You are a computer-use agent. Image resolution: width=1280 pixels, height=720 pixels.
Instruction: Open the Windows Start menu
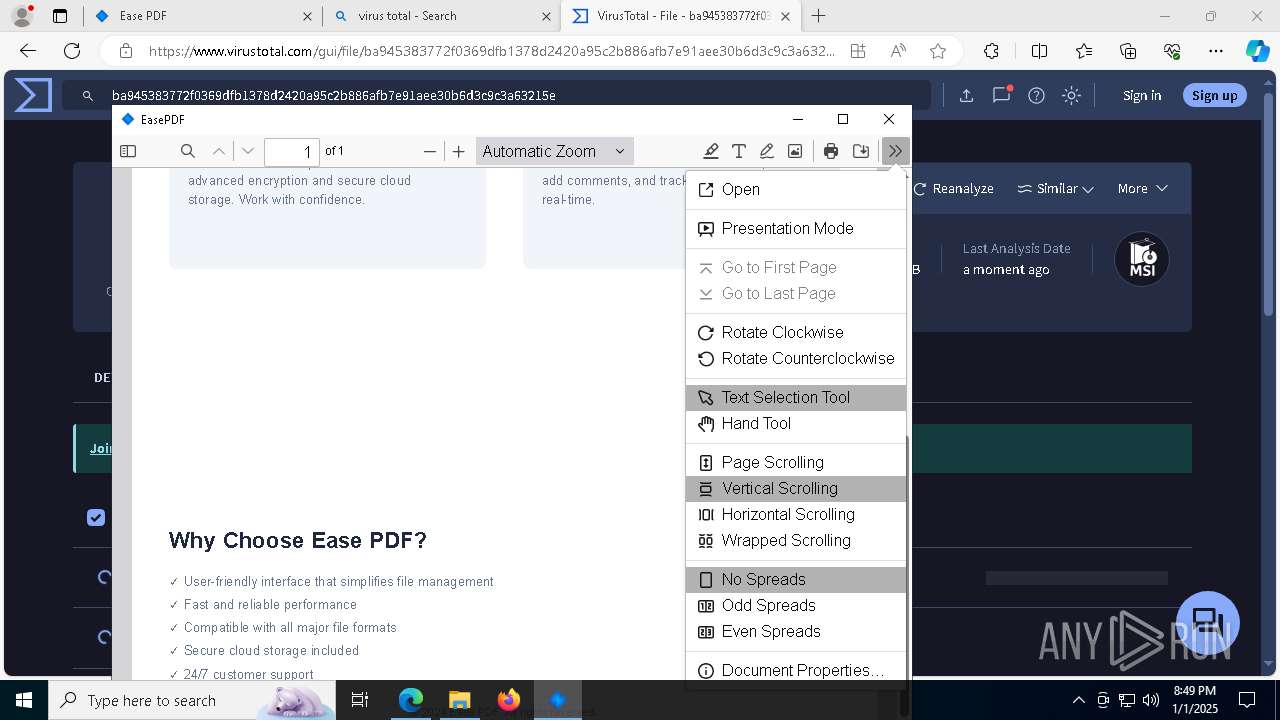coord(23,700)
